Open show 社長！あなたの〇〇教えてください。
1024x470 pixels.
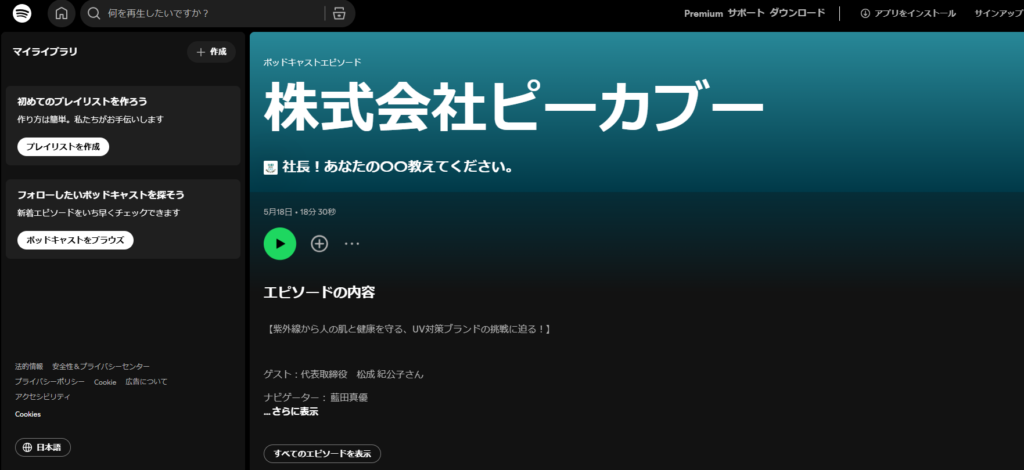tap(397, 167)
